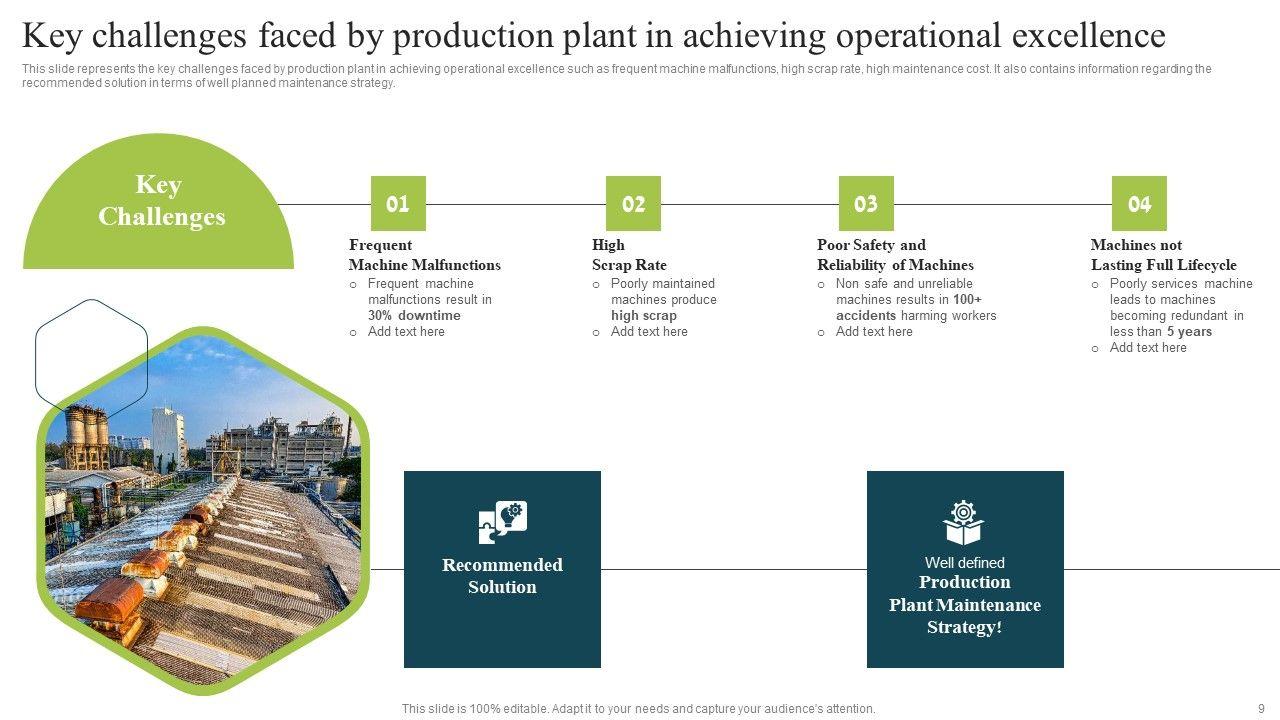Select the Poor Safety and Reliability heading
This screenshot has height=720, width=1280.
[x=895, y=255]
